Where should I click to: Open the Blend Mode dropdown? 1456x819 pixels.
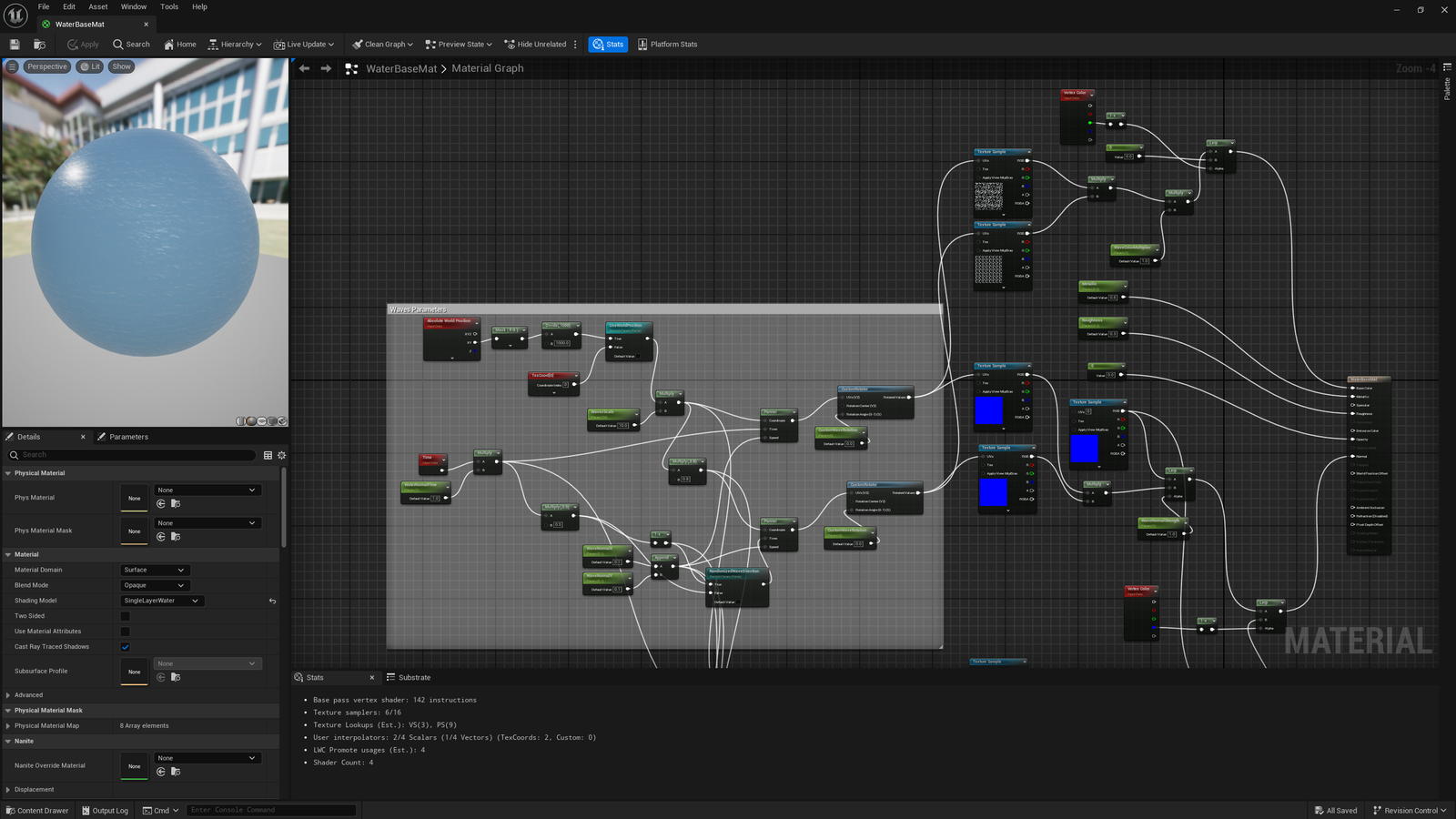[154, 585]
